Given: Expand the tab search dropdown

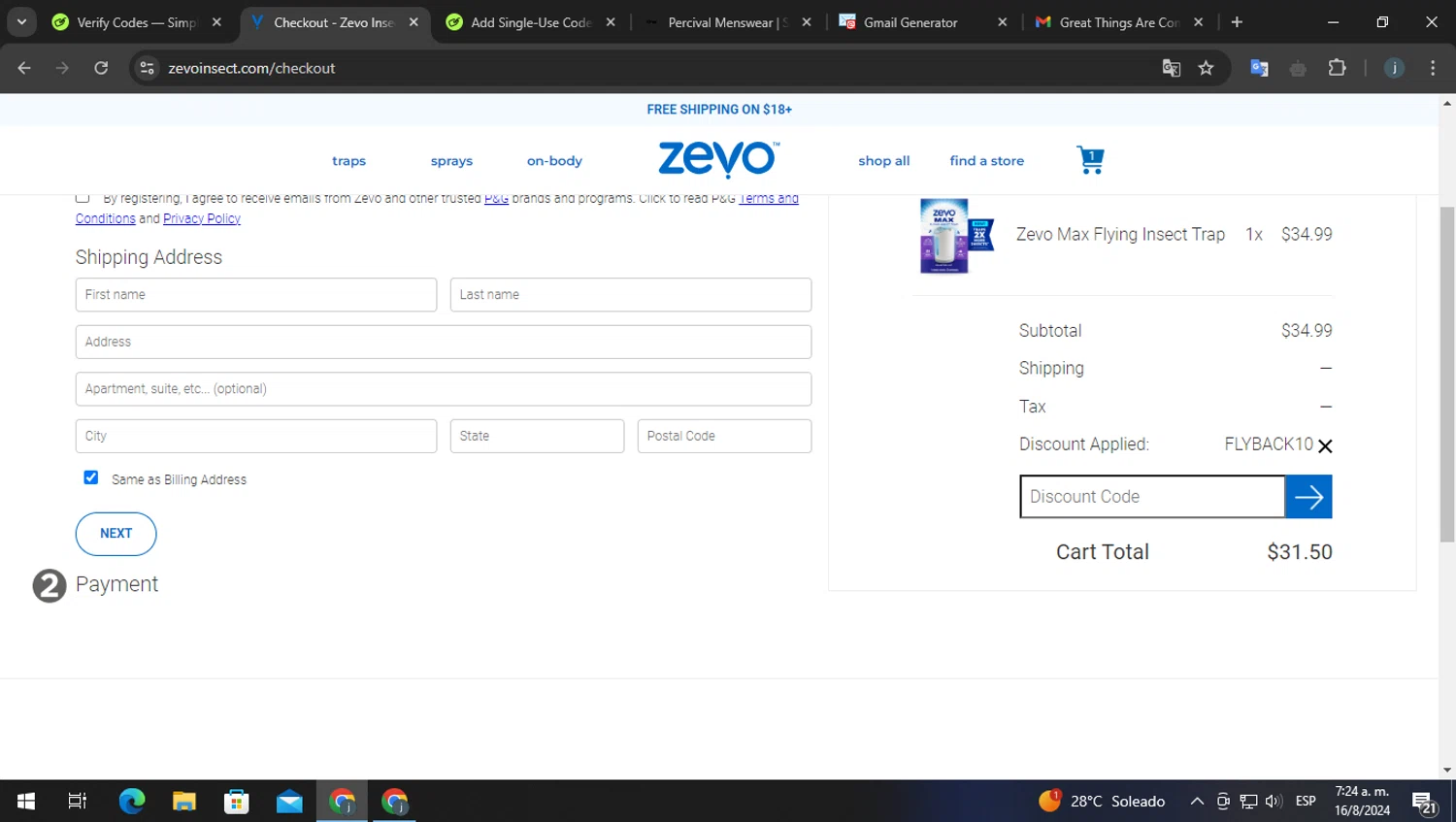Looking at the screenshot, I should point(21,22).
